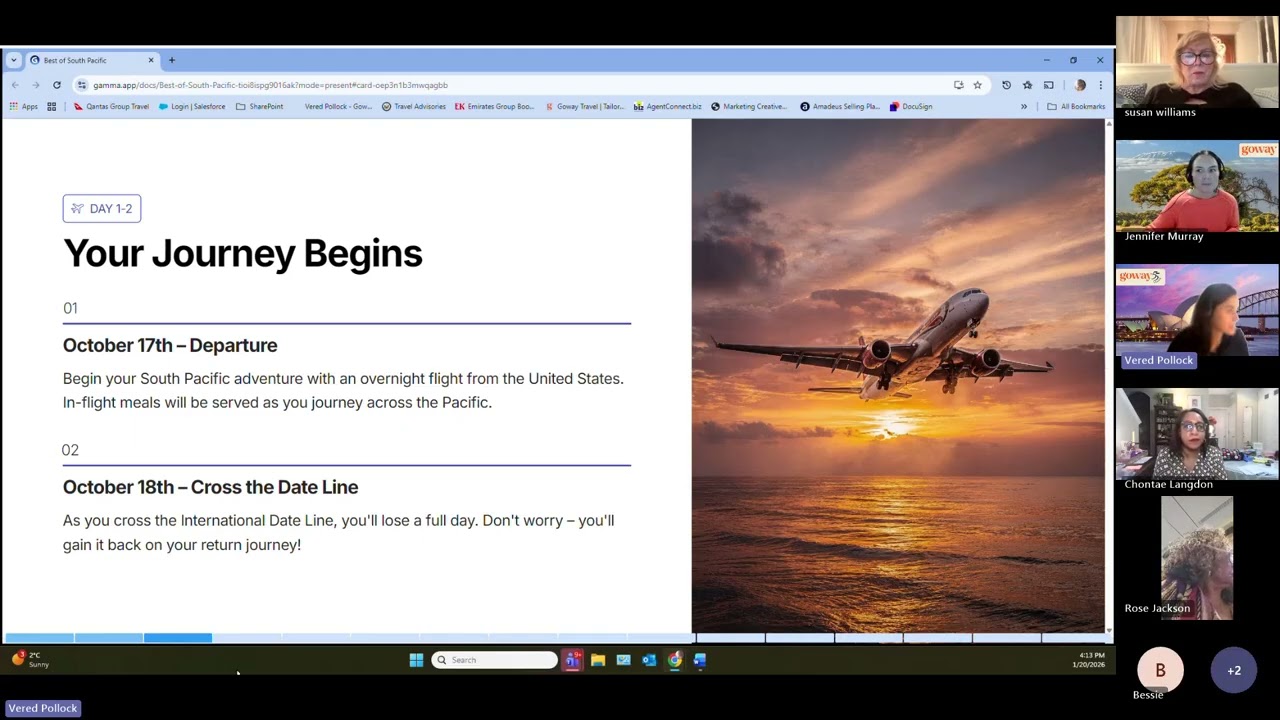
Task: Open the Windows Start menu
Action: tap(416, 660)
